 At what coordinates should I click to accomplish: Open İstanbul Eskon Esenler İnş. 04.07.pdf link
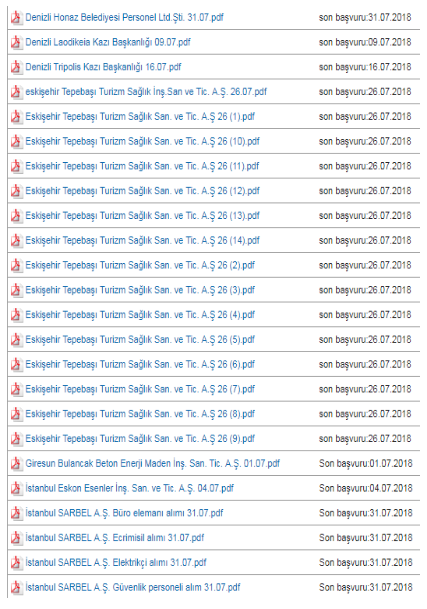click(x=130, y=488)
